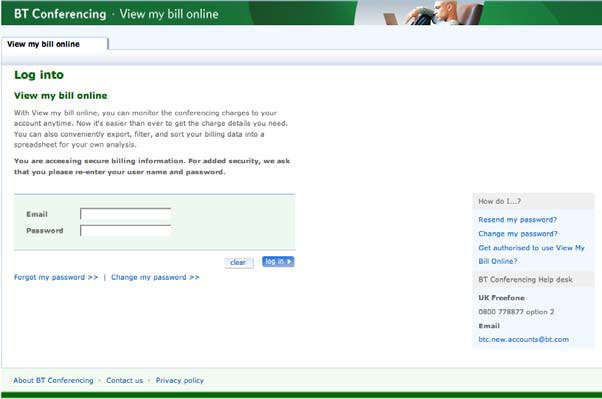Click the 'BT Conferencing Help desk' heading
This screenshot has height=399, width=602.
click(525, 280)
